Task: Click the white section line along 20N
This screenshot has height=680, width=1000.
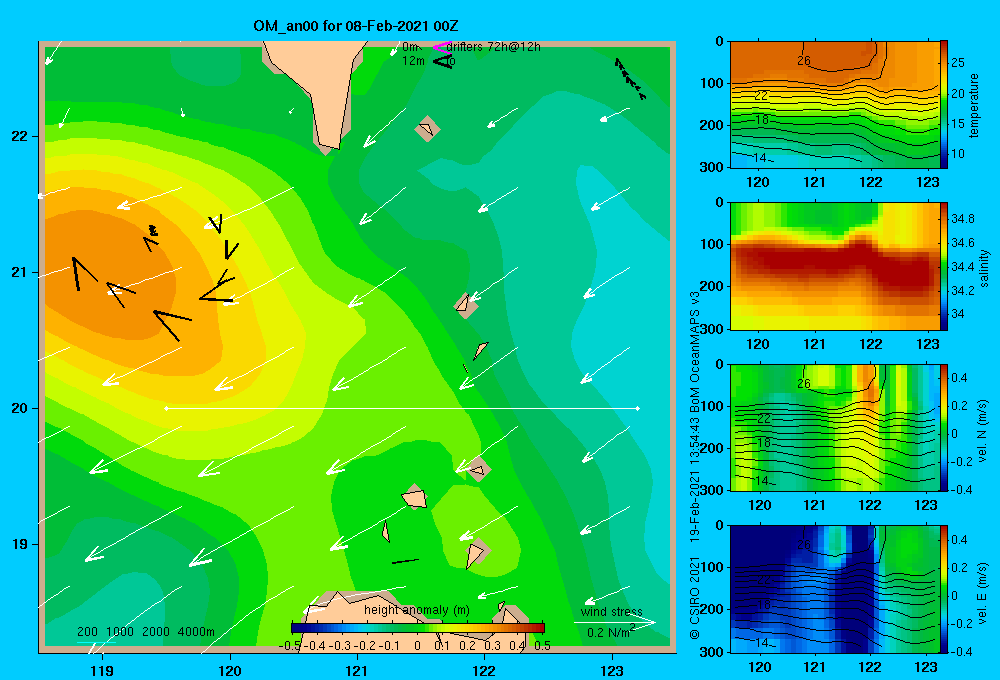Action: (402, 408)
